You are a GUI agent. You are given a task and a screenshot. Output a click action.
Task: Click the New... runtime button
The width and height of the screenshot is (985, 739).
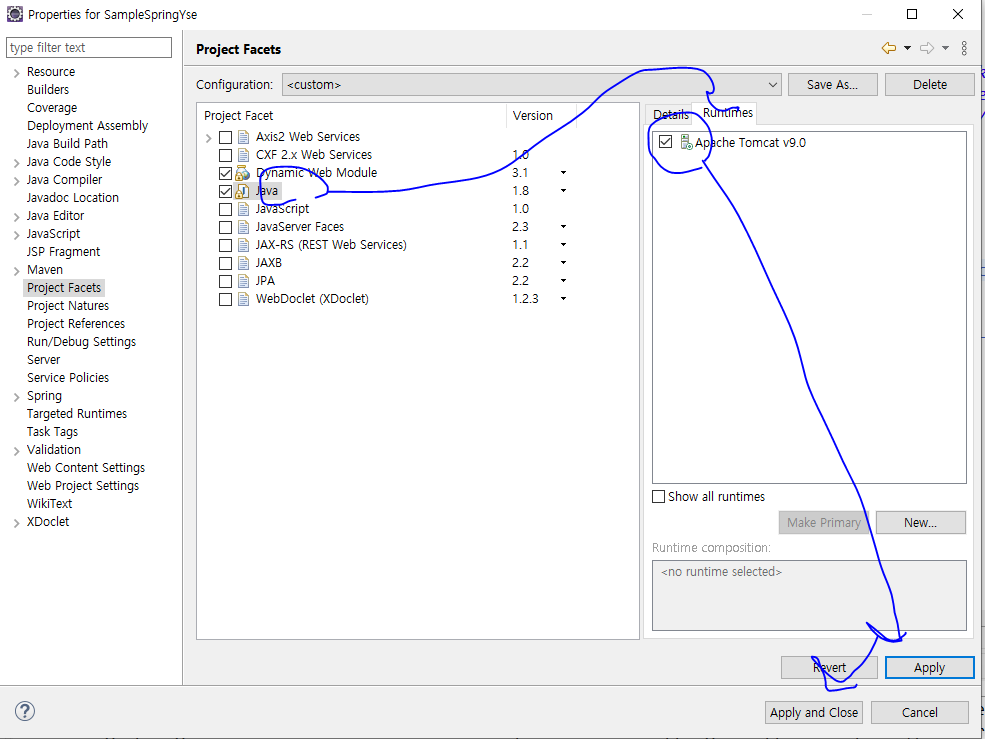click(x=920, y=522)
